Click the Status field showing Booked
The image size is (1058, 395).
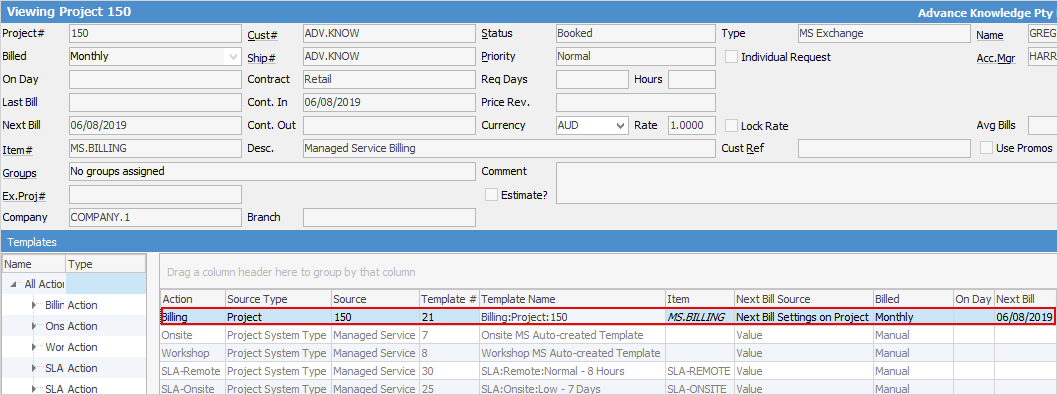pos(636,34)
